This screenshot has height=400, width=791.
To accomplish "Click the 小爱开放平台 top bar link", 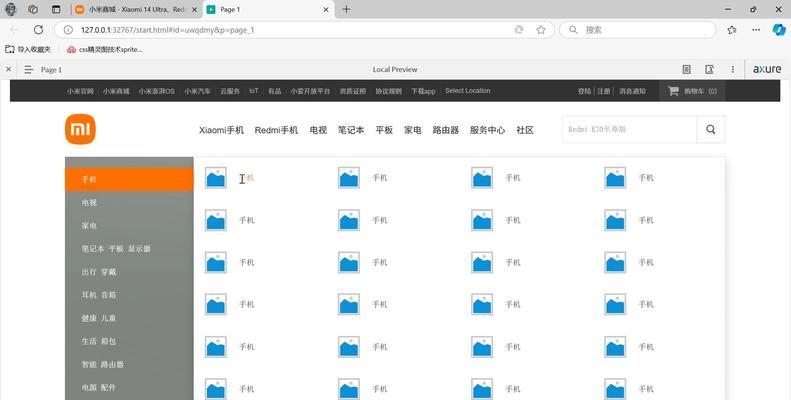I will [x=310, y=91].
